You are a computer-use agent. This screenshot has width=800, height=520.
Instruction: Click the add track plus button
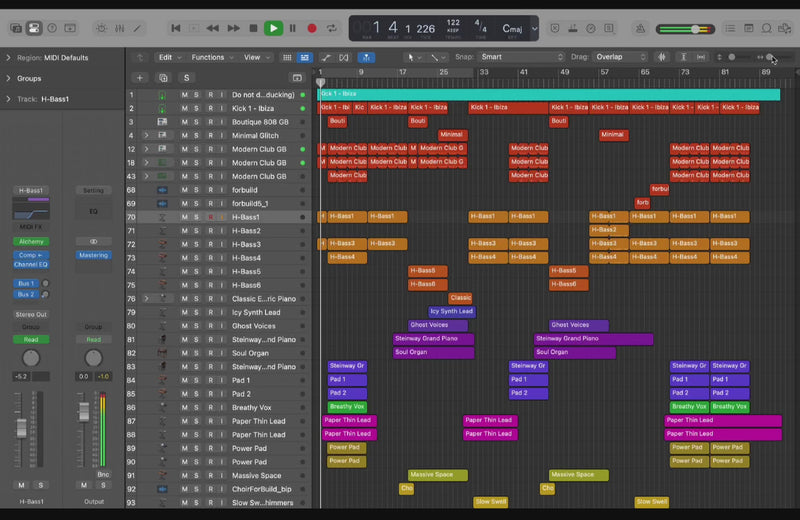(139, 77)
